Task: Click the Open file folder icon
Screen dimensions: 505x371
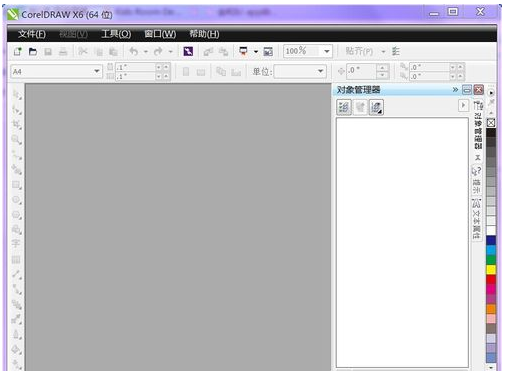Action: click(x=33, y=52)
